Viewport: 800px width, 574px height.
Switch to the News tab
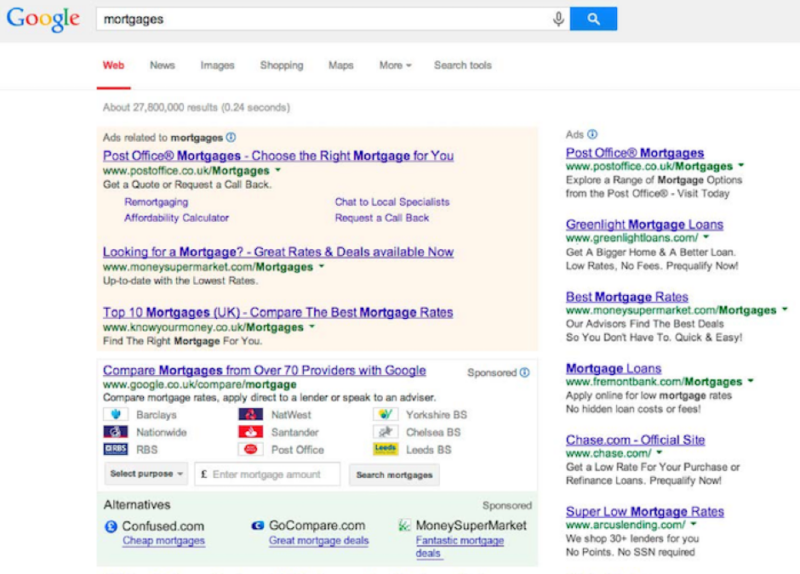point(162,65)
